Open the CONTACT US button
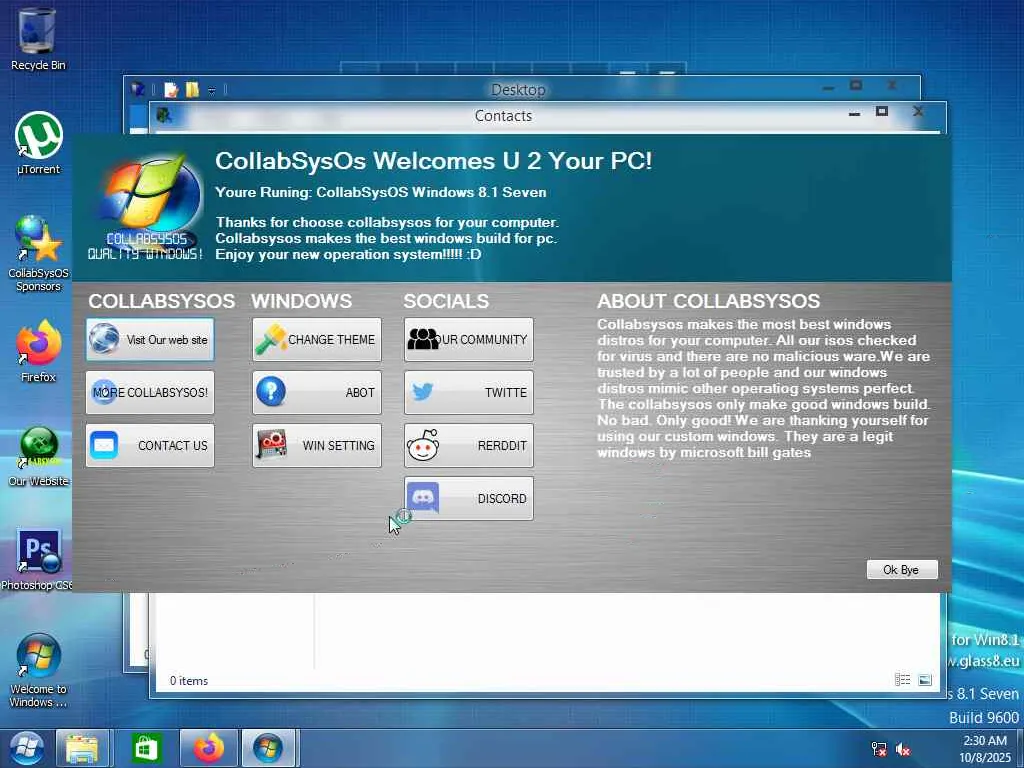The width and height of the screenshot is (1024, 768). [150, 445]
